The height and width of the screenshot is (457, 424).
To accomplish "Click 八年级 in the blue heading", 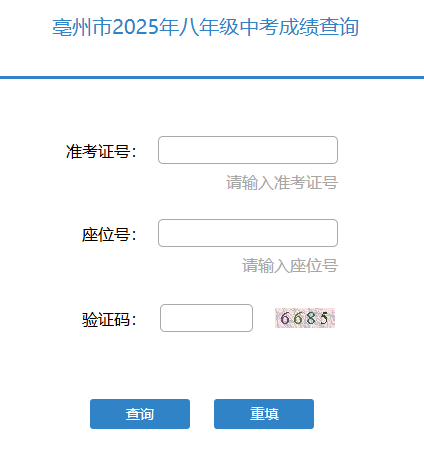I will pyautogui.click(x=209, y=27).
